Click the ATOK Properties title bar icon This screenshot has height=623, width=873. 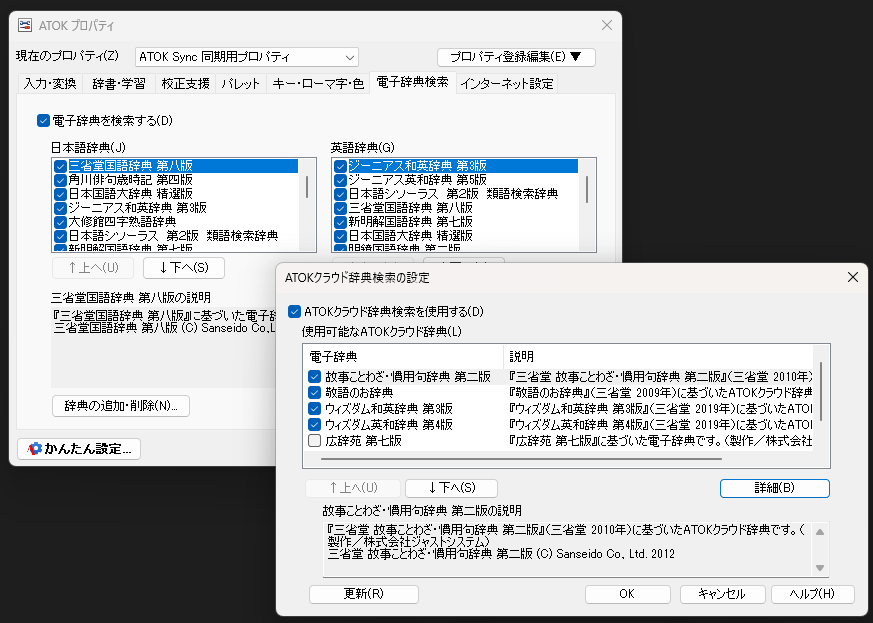(24, 25)
